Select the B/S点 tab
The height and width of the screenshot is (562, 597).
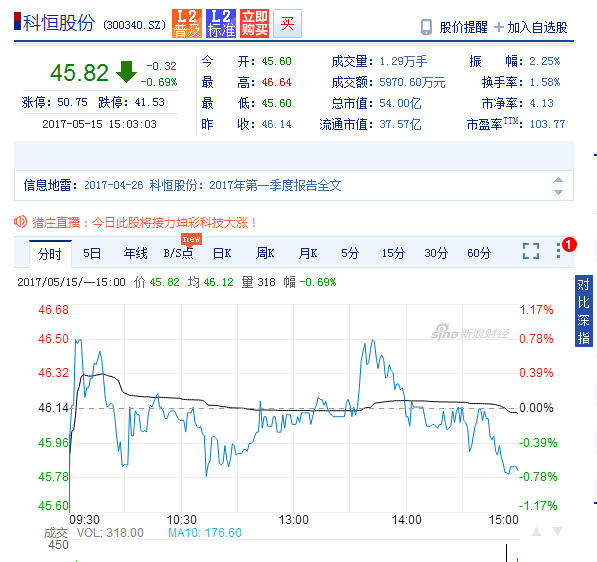tap(178, 253)
